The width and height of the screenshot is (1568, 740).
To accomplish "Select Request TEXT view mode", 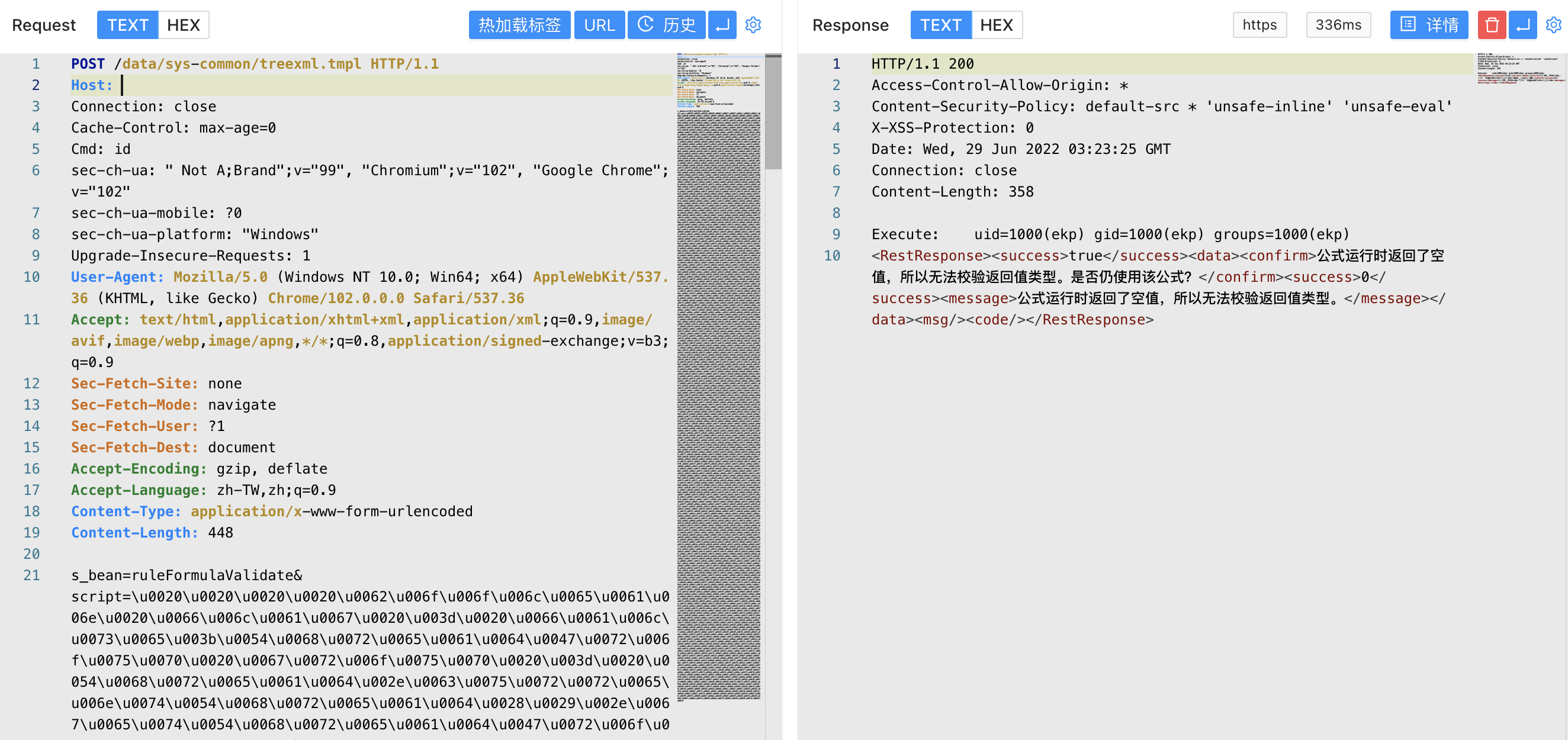I will (128, 25).
